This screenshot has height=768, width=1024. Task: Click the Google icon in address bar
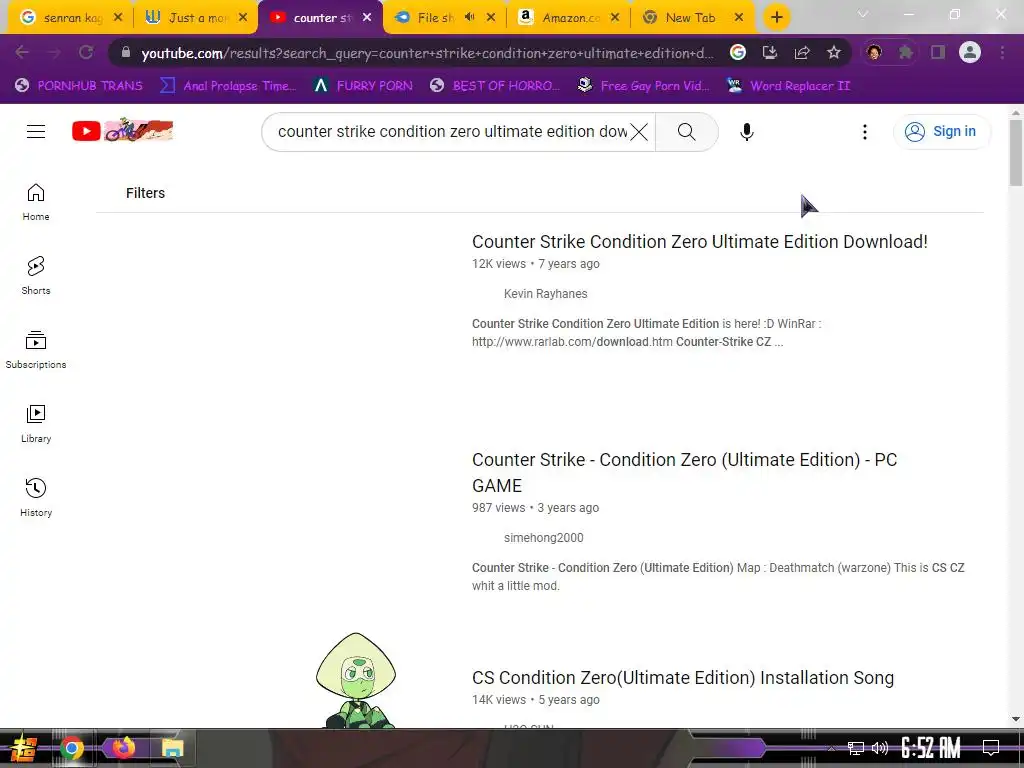point(738,52)
